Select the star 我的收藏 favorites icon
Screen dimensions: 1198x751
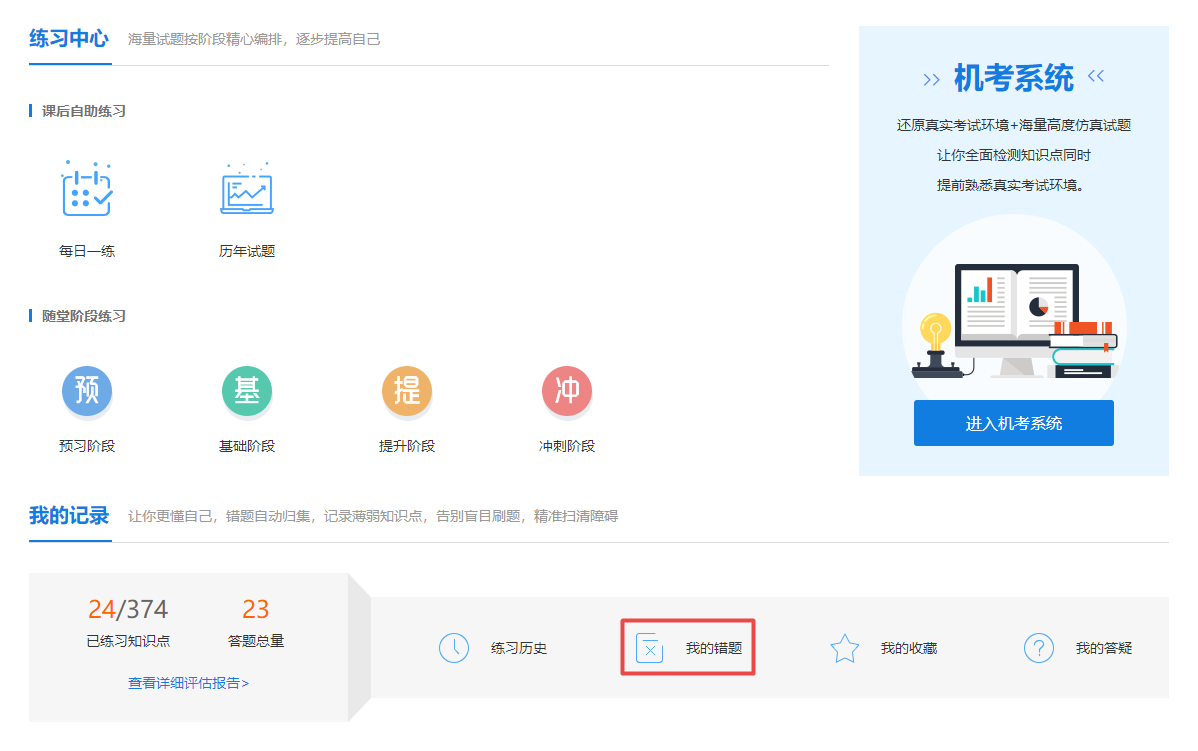tap(845, 648)
